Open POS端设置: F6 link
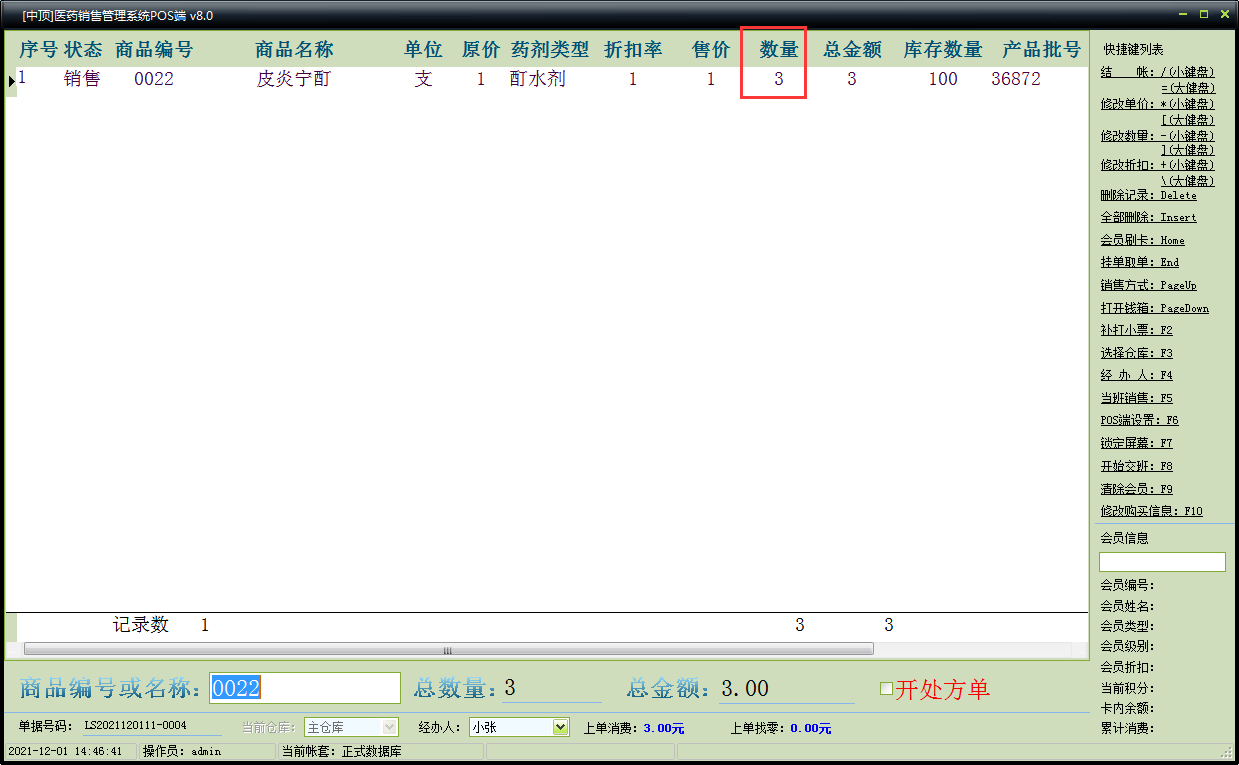1239x765 pixels. 1139,420
